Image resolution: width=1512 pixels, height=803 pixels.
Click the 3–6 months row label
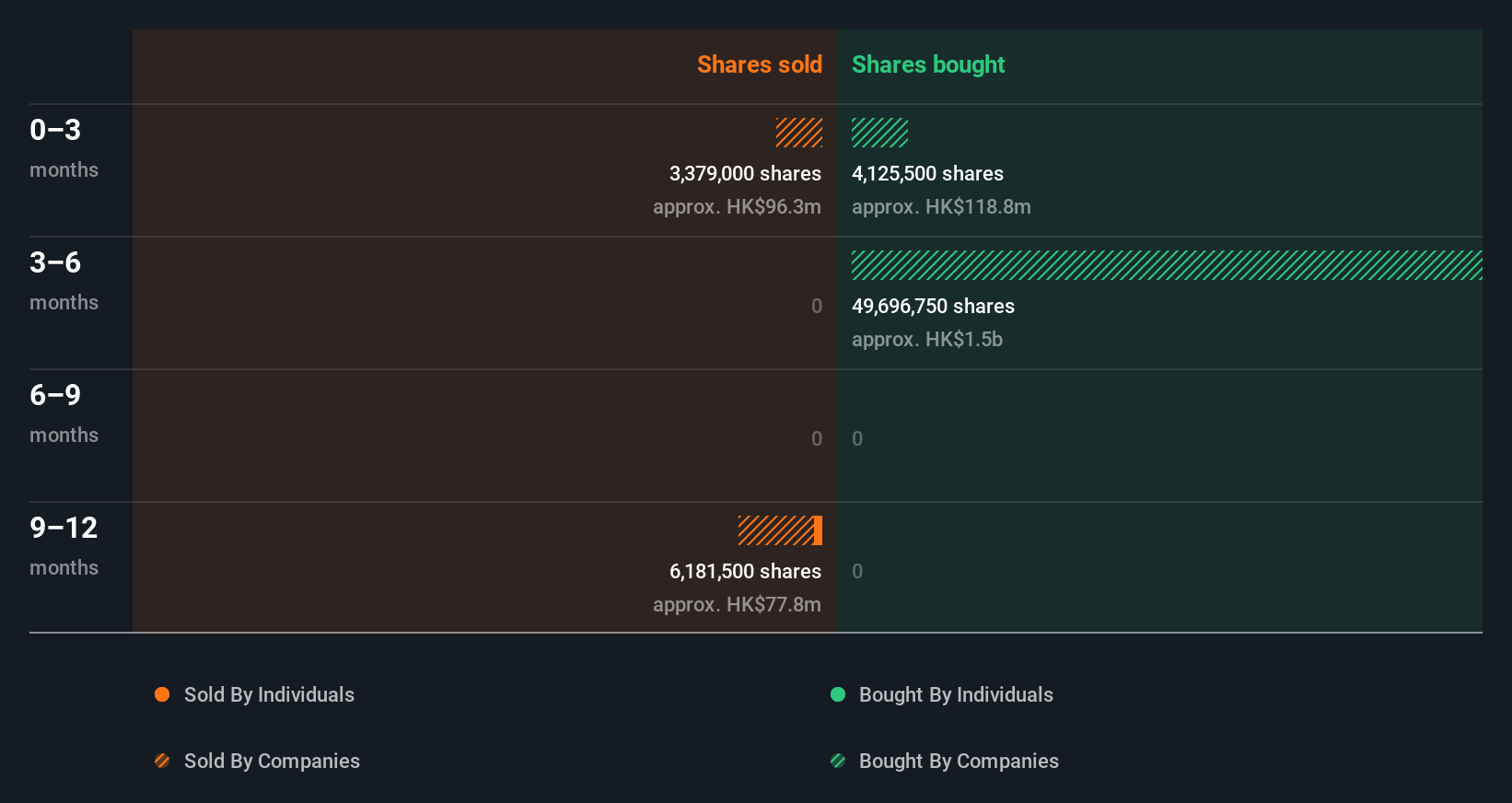[64, 280]
